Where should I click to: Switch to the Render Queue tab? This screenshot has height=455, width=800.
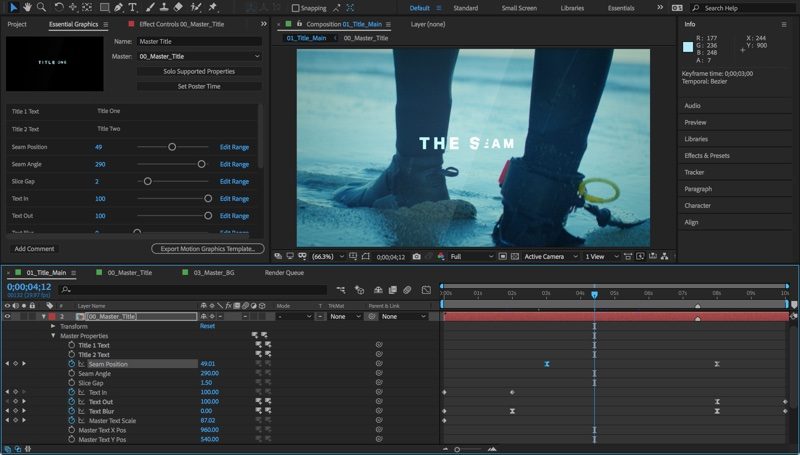(x=285, y=272)
